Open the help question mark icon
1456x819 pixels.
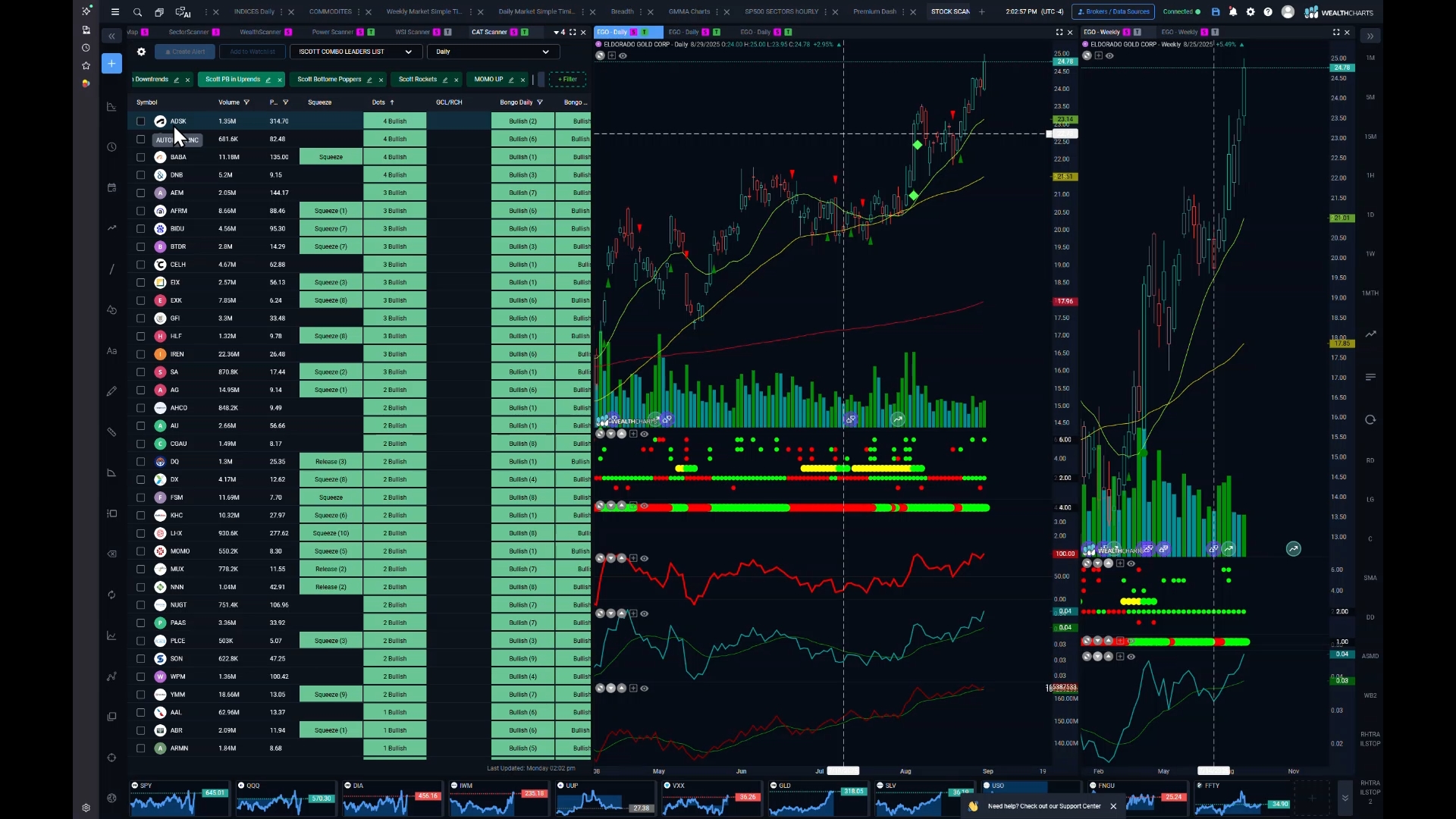[1268, 12]
